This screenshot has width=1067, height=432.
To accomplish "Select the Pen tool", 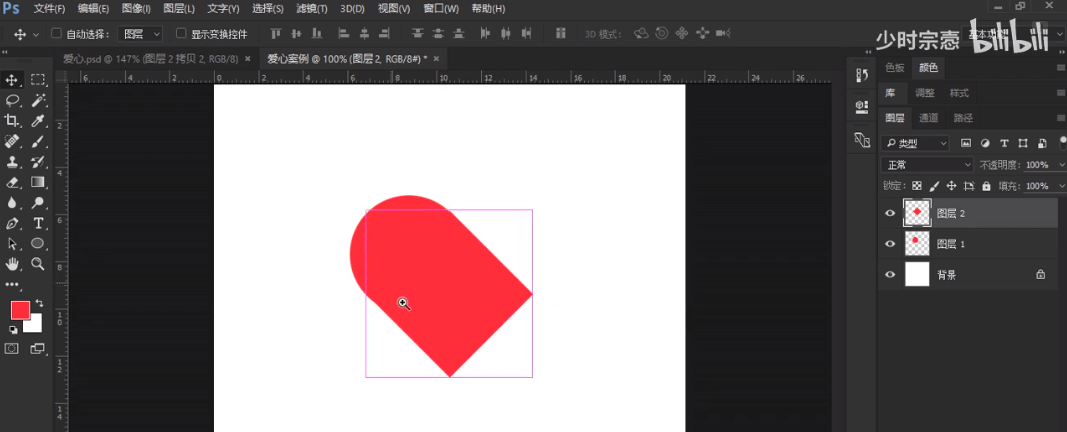I will (12, 223).
